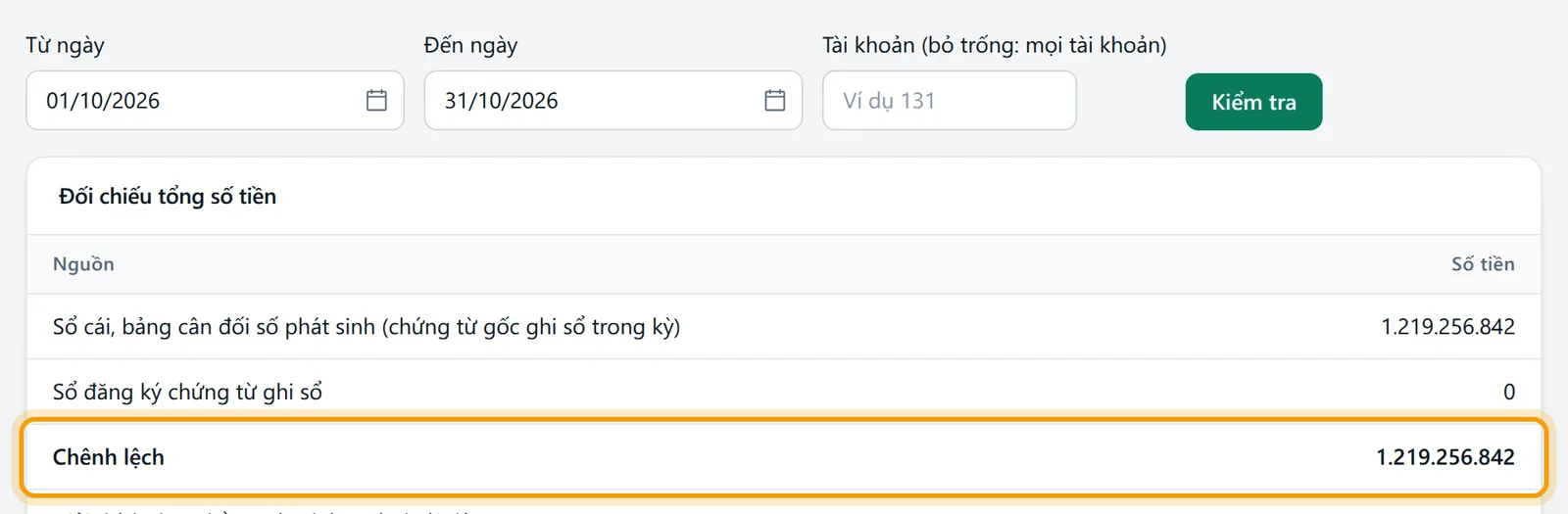This screenshot has width=1568, height=514.
Task: Focus the Tài khoản input with Ví dụ 131
Action: coord(950,100)
